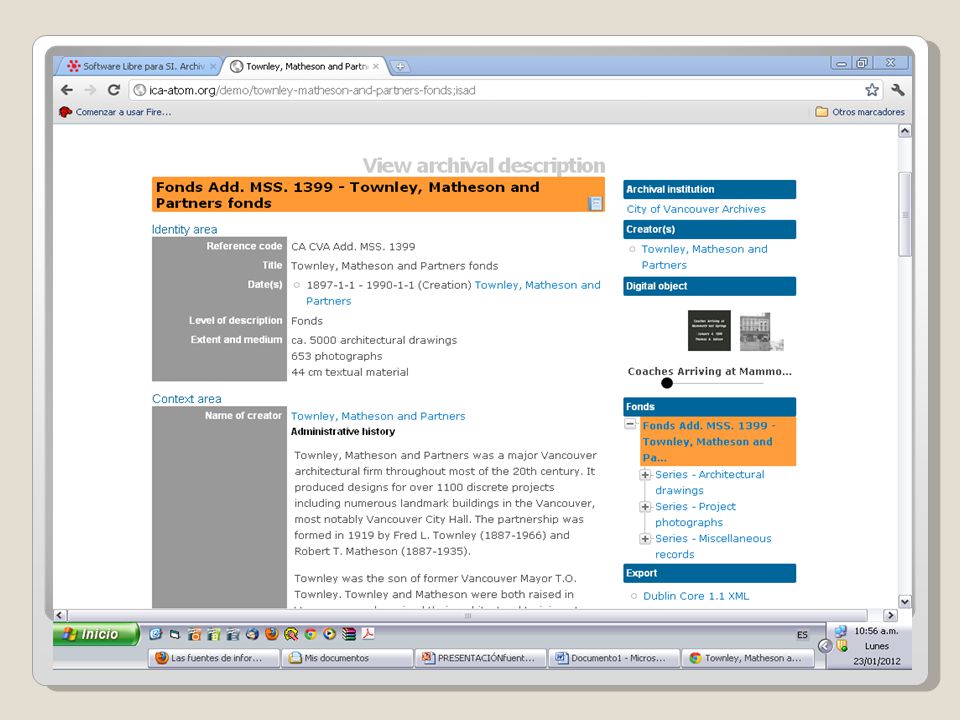Screen dimensions: 960x720
Task: Click the network connection tray icon
Action: 841,631
